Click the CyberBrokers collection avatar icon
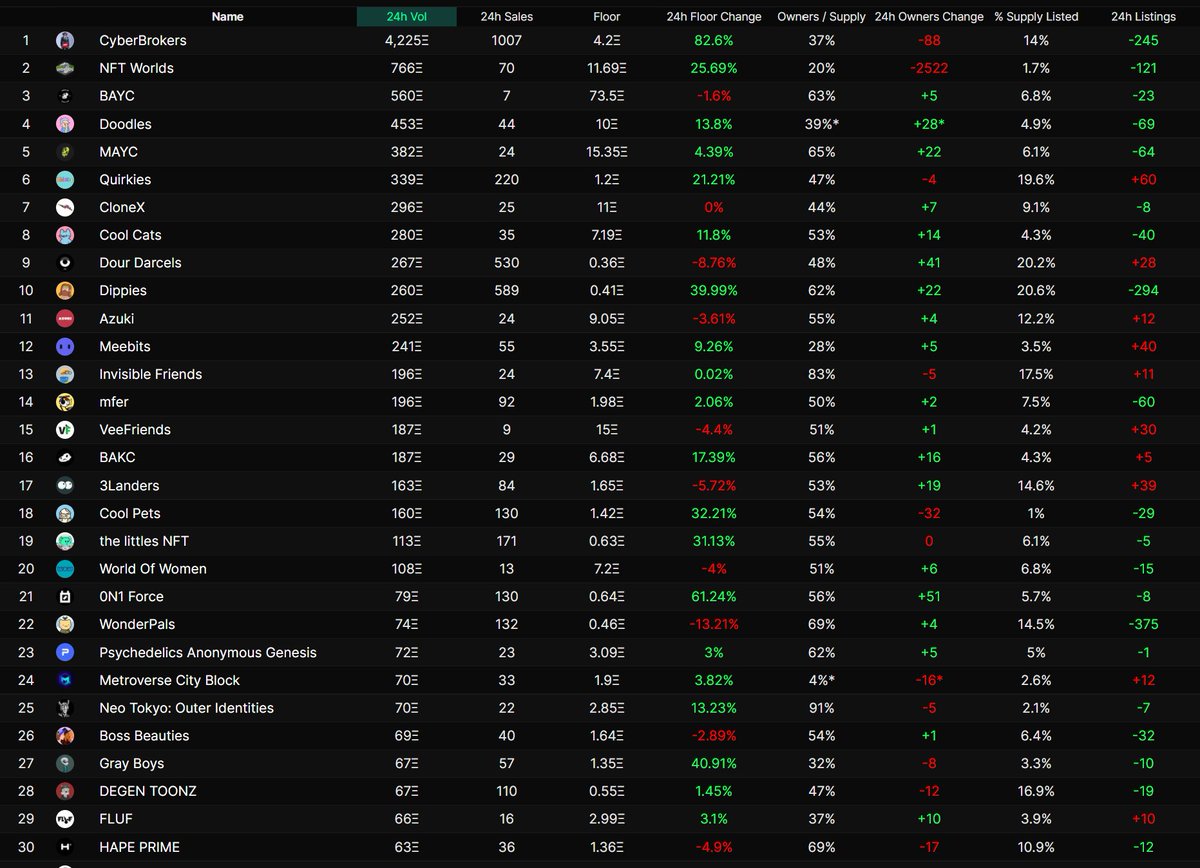Image resolution: width=1200 pixels, height=868 pixels. 65,41
